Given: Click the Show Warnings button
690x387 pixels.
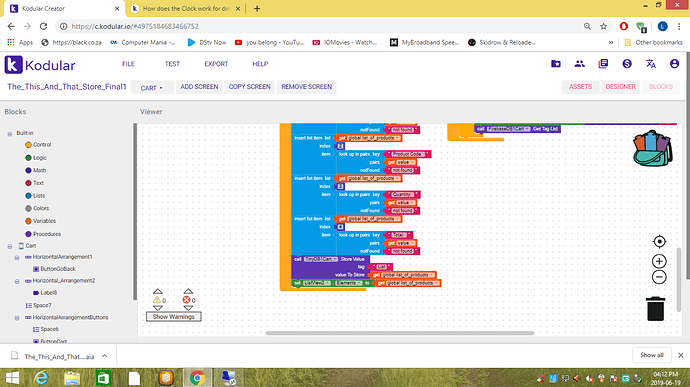Looking at the screenshot, I should coord(173,317).
